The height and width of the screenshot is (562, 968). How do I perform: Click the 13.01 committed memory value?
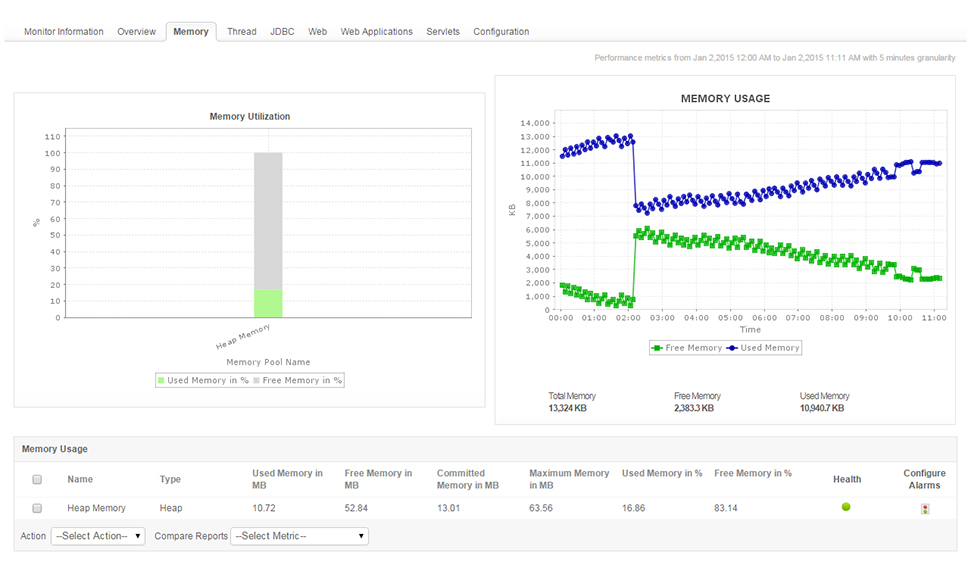448,508
